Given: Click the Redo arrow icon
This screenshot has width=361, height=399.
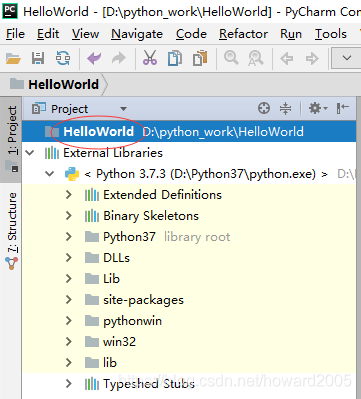Looking at the screenshot, I should click(119, 59).
